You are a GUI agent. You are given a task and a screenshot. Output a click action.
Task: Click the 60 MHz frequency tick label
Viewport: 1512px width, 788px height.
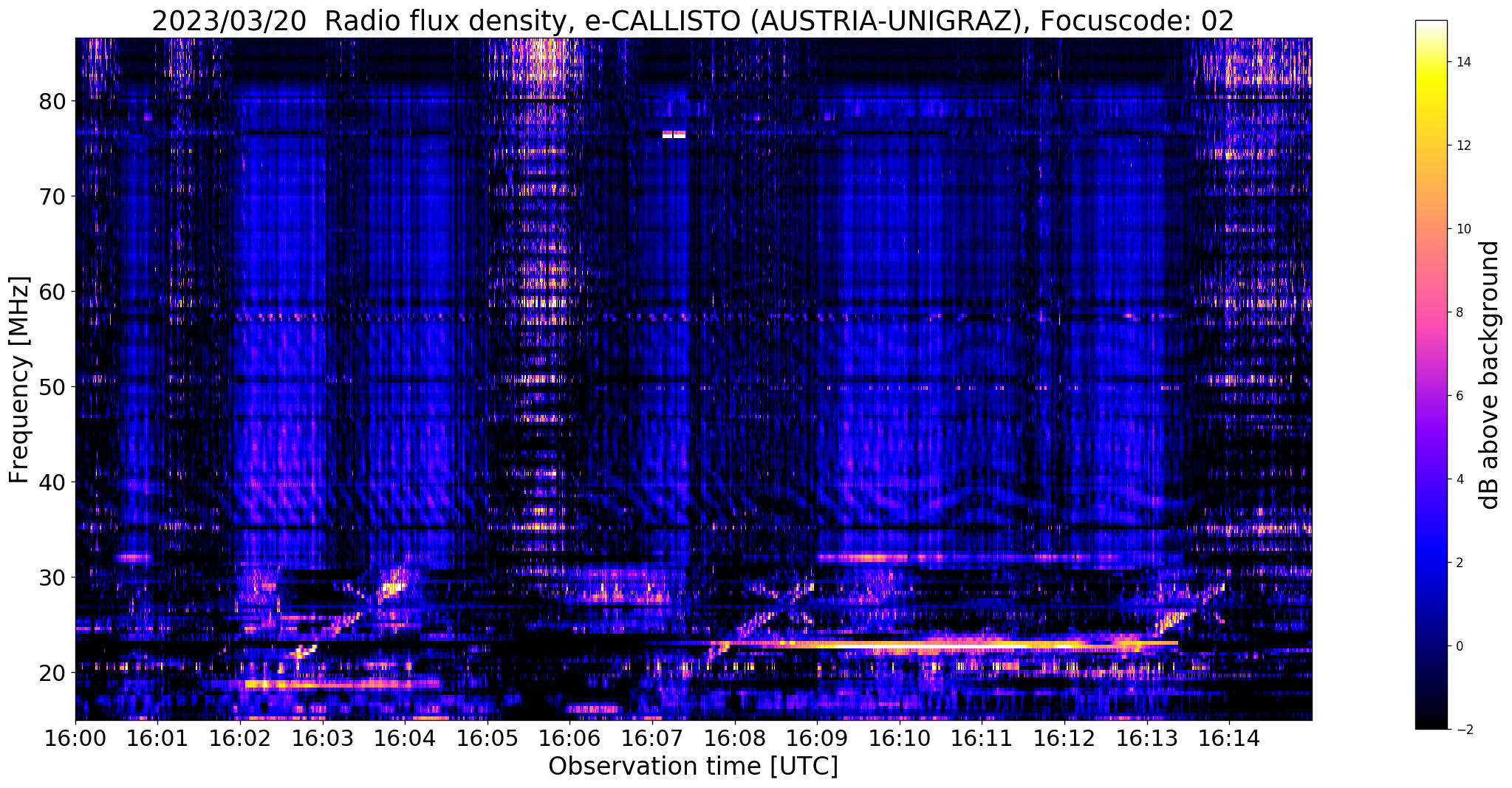click(52, 292)
